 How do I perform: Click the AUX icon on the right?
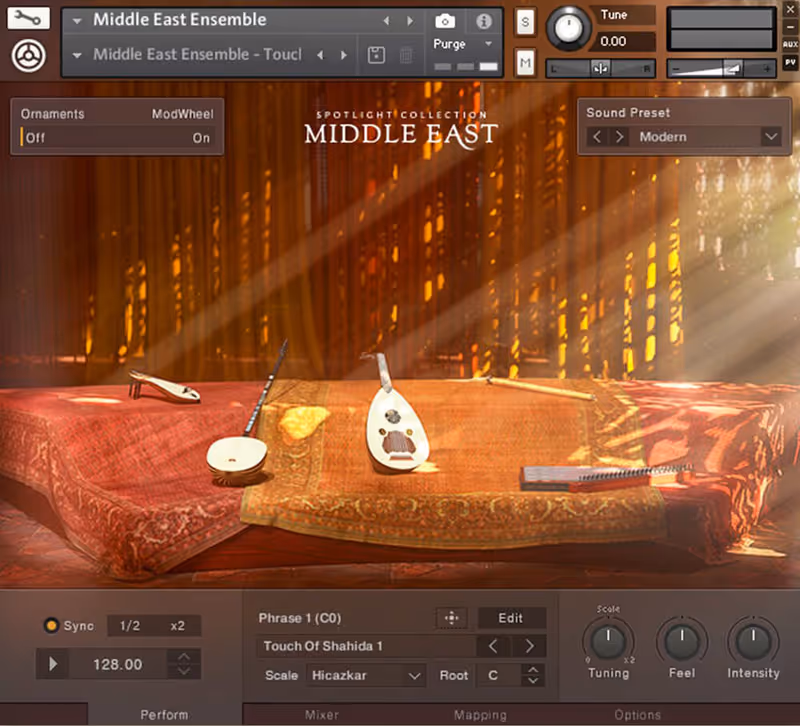click(790, 43)
